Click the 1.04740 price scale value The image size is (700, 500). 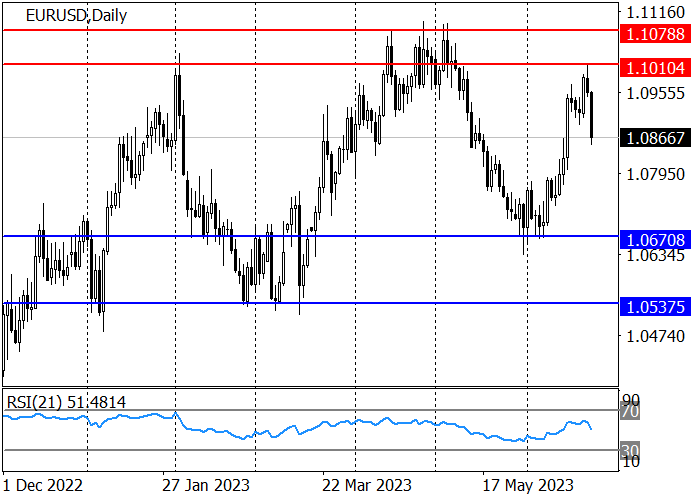655,336
